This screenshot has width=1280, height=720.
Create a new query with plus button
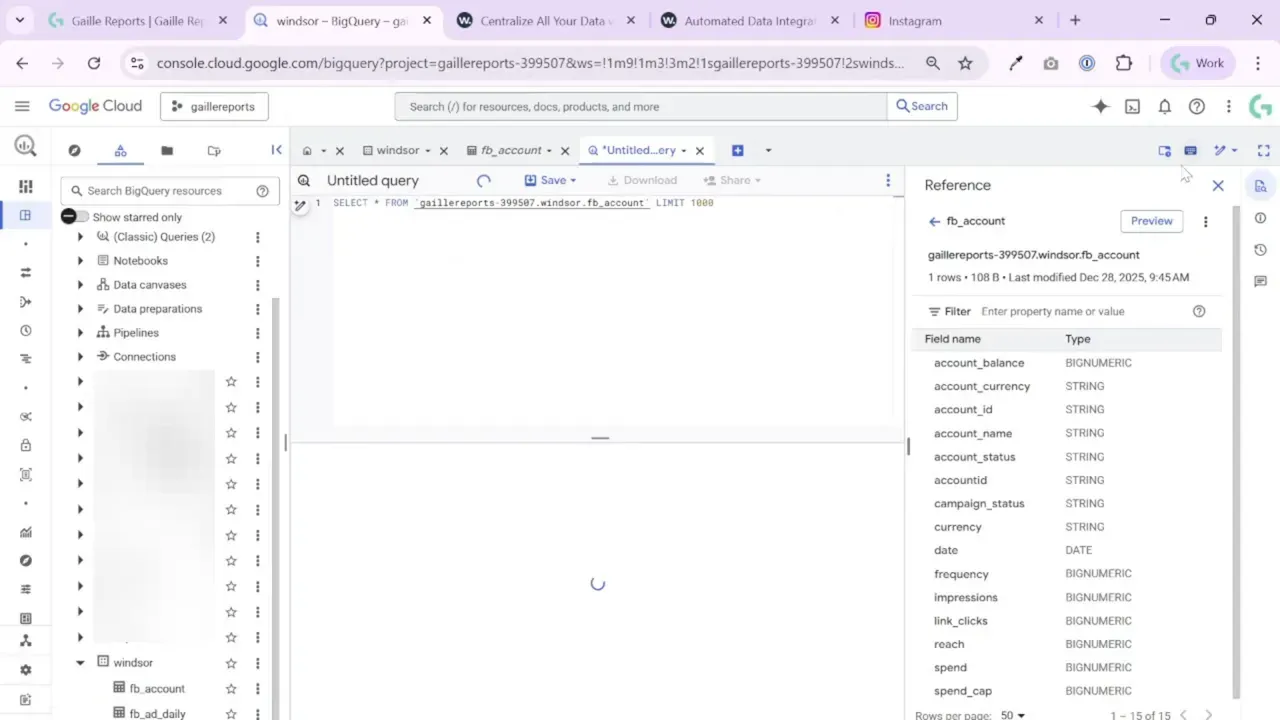(x=737, y=150)
